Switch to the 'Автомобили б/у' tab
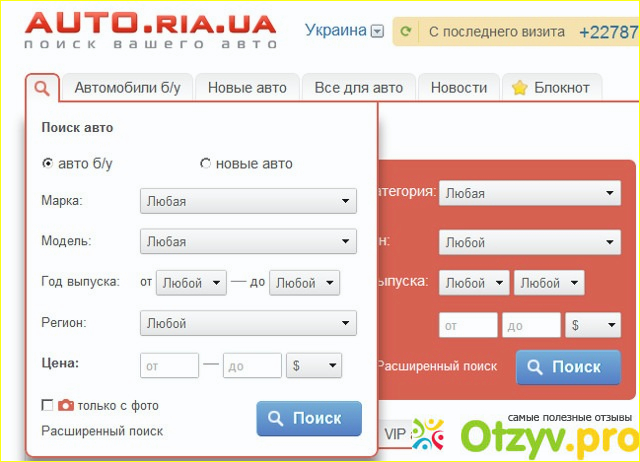Screen dimensions: 640x462 [127, 88]
